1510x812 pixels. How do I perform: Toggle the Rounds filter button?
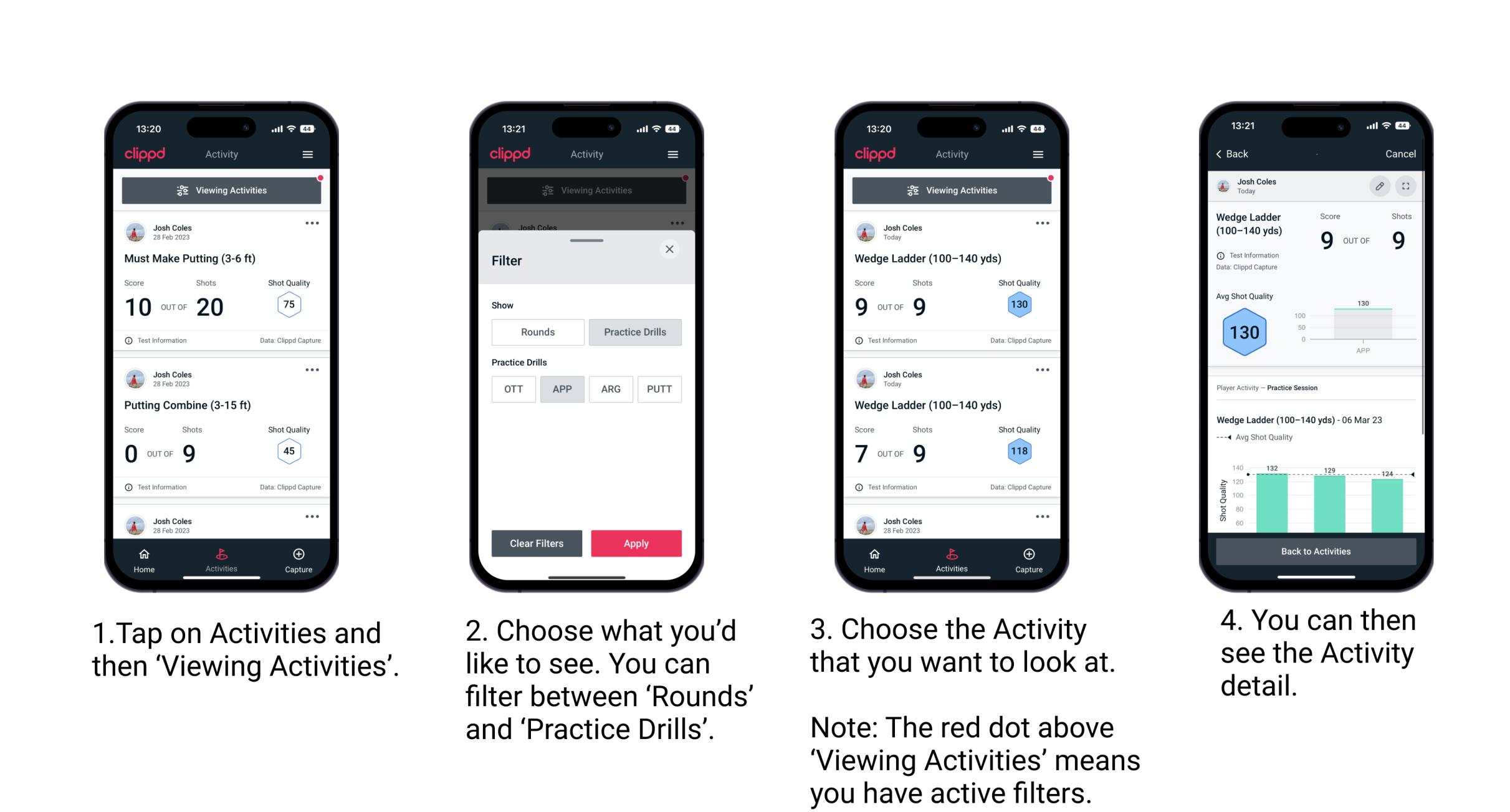click(536, 333)
